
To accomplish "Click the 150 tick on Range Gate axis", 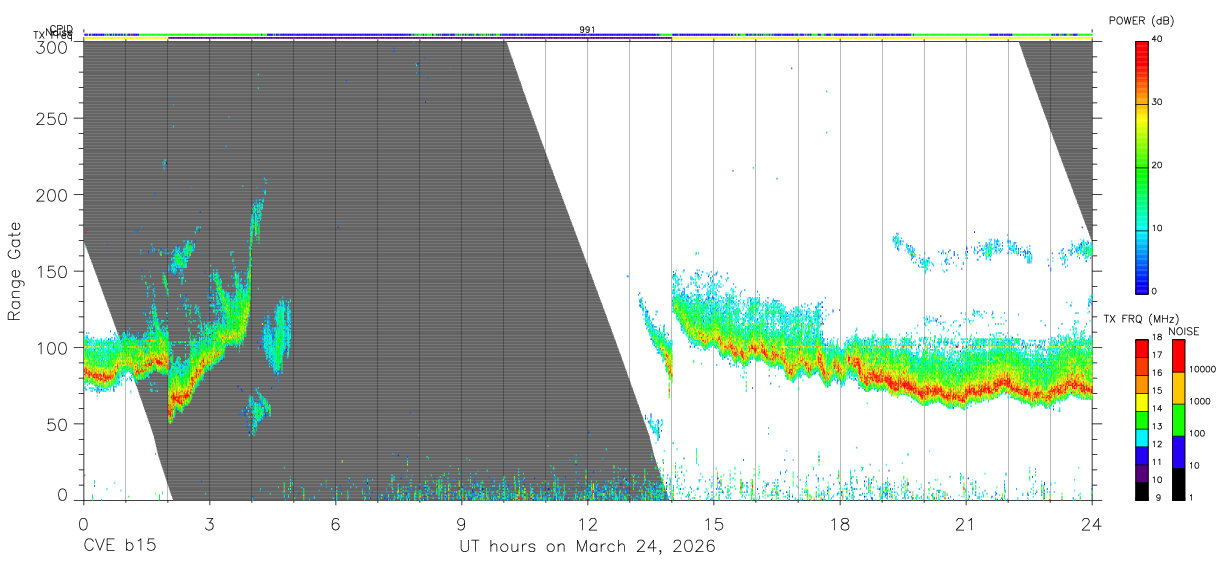I will (x=52, y=271).
